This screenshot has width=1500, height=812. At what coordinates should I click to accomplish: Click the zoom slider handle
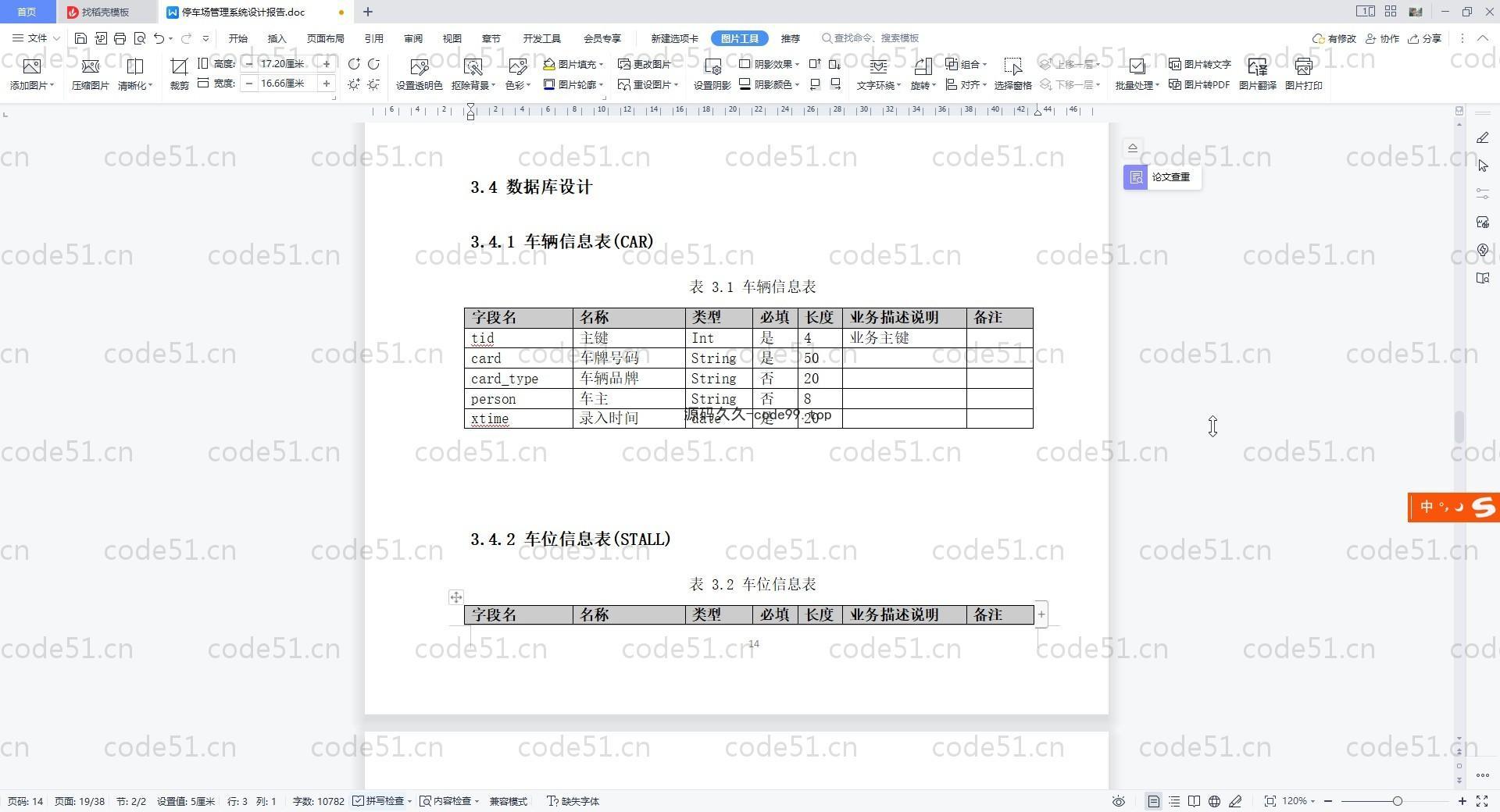(x=1398, y=801)
